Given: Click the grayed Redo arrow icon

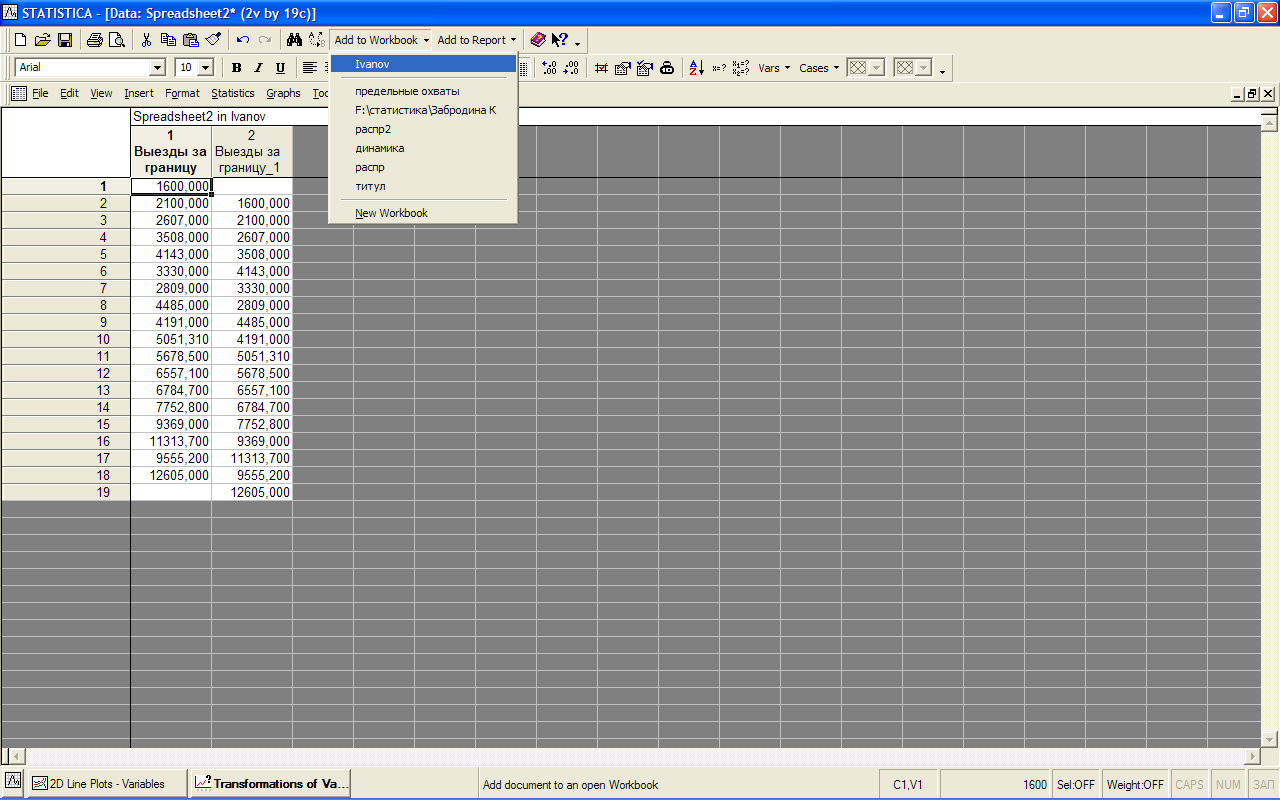Looking at the screenshot, I should pyautogui.click(x=265, y=40).
